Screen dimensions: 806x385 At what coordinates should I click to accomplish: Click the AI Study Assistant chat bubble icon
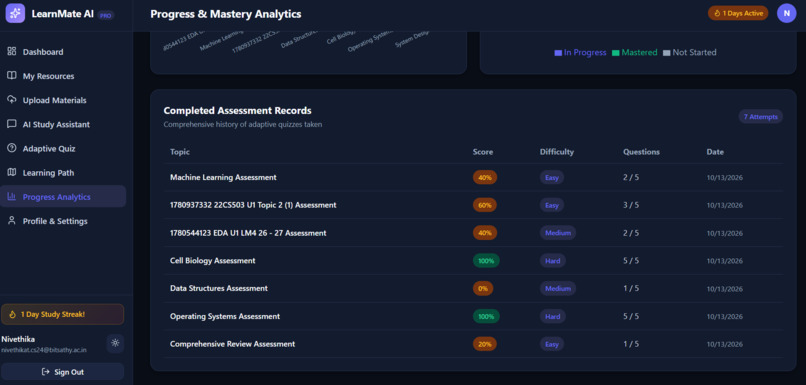click(11, 124)
